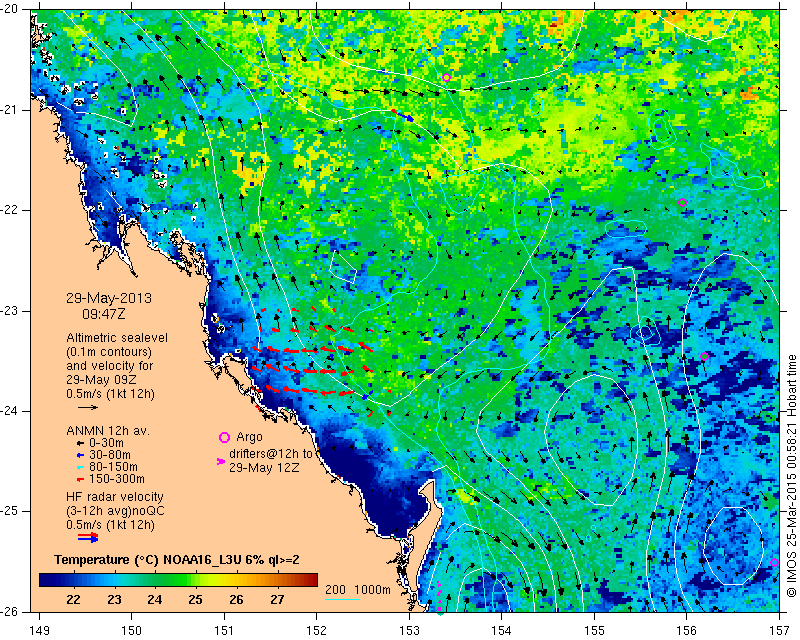Click the black altimetric velocity scale arrow

coord(88,407)
